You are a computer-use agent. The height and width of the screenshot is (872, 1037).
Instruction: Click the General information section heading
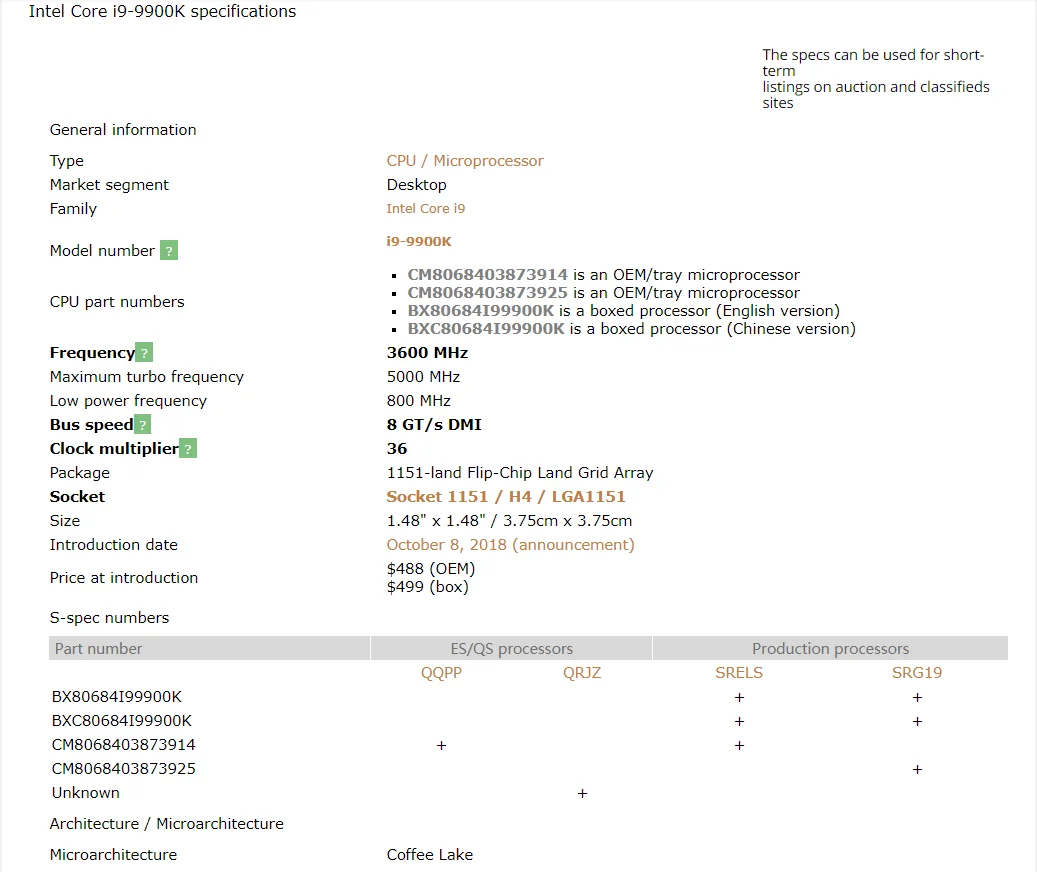pyautogui.click(x=123, y=130)
